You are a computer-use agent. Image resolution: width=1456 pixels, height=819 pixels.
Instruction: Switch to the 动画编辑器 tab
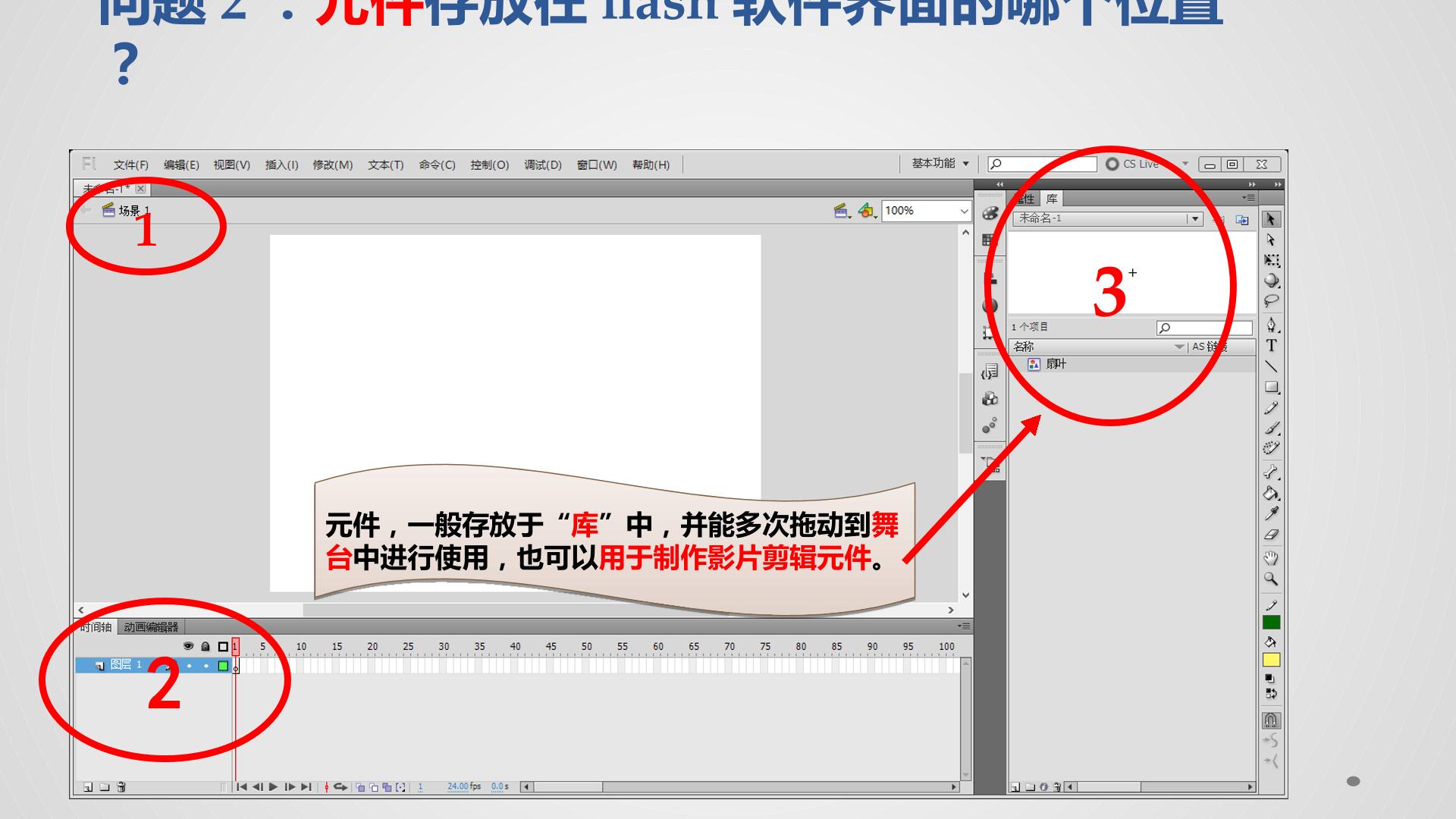coord(151,627)
